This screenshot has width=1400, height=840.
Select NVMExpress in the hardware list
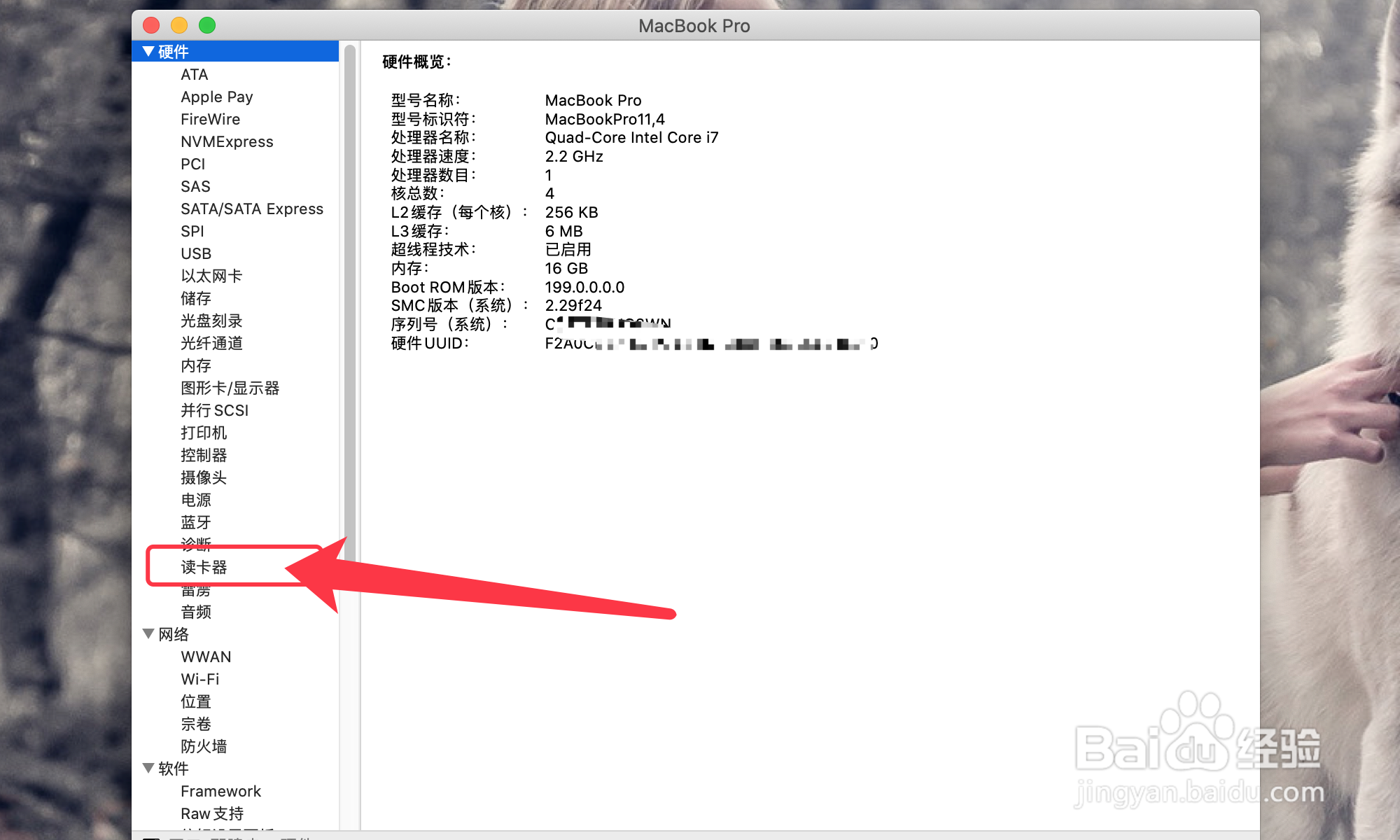pyautogui.click(x=227, y=141)
